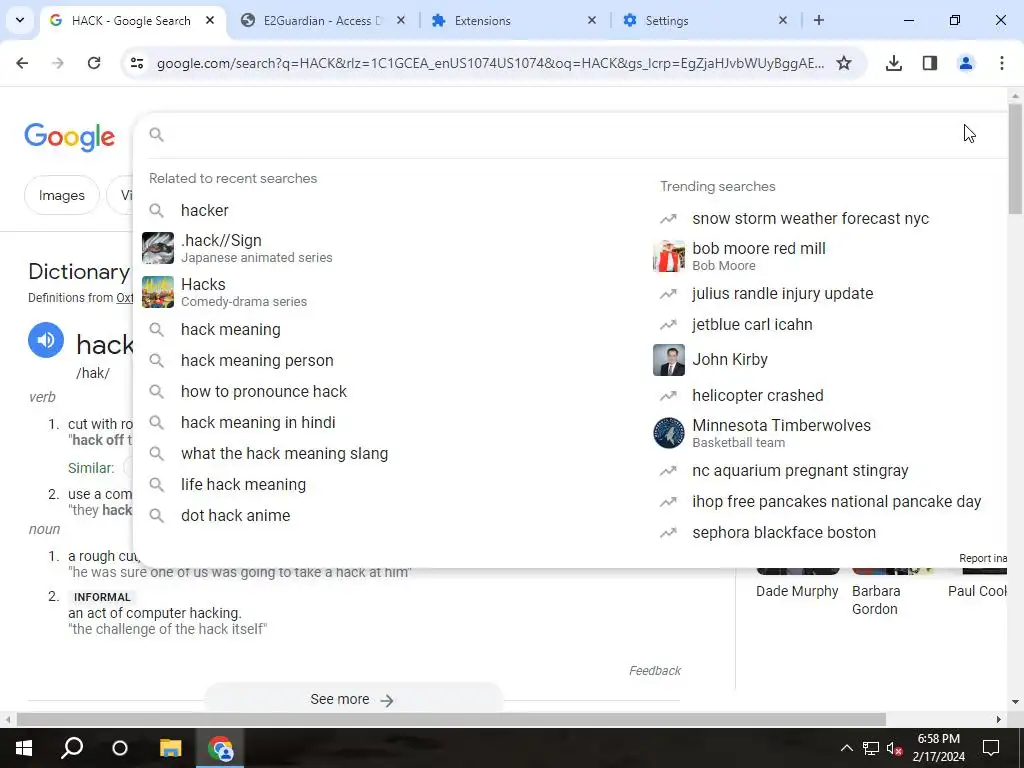Click the dictionary Feedback link
Screen dimensions: 1024x768
click(654, 671)
